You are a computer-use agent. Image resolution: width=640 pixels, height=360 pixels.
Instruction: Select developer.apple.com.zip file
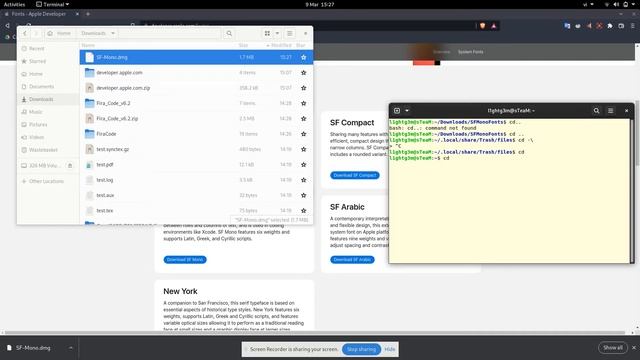[196, 88]
